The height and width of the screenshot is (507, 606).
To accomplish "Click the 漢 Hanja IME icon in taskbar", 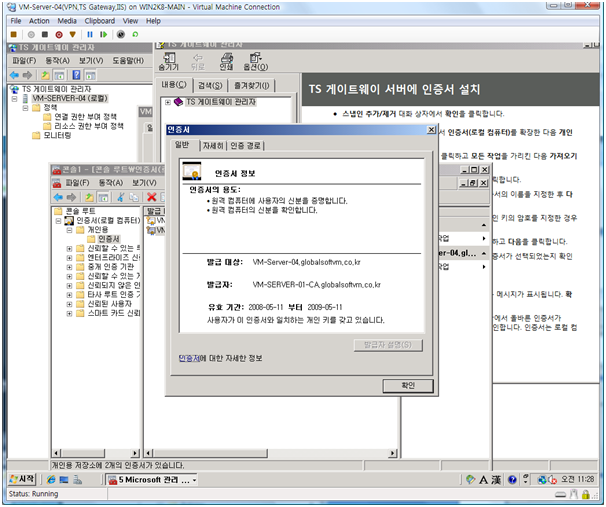I will pyautogui.click(x=496, y=480).
